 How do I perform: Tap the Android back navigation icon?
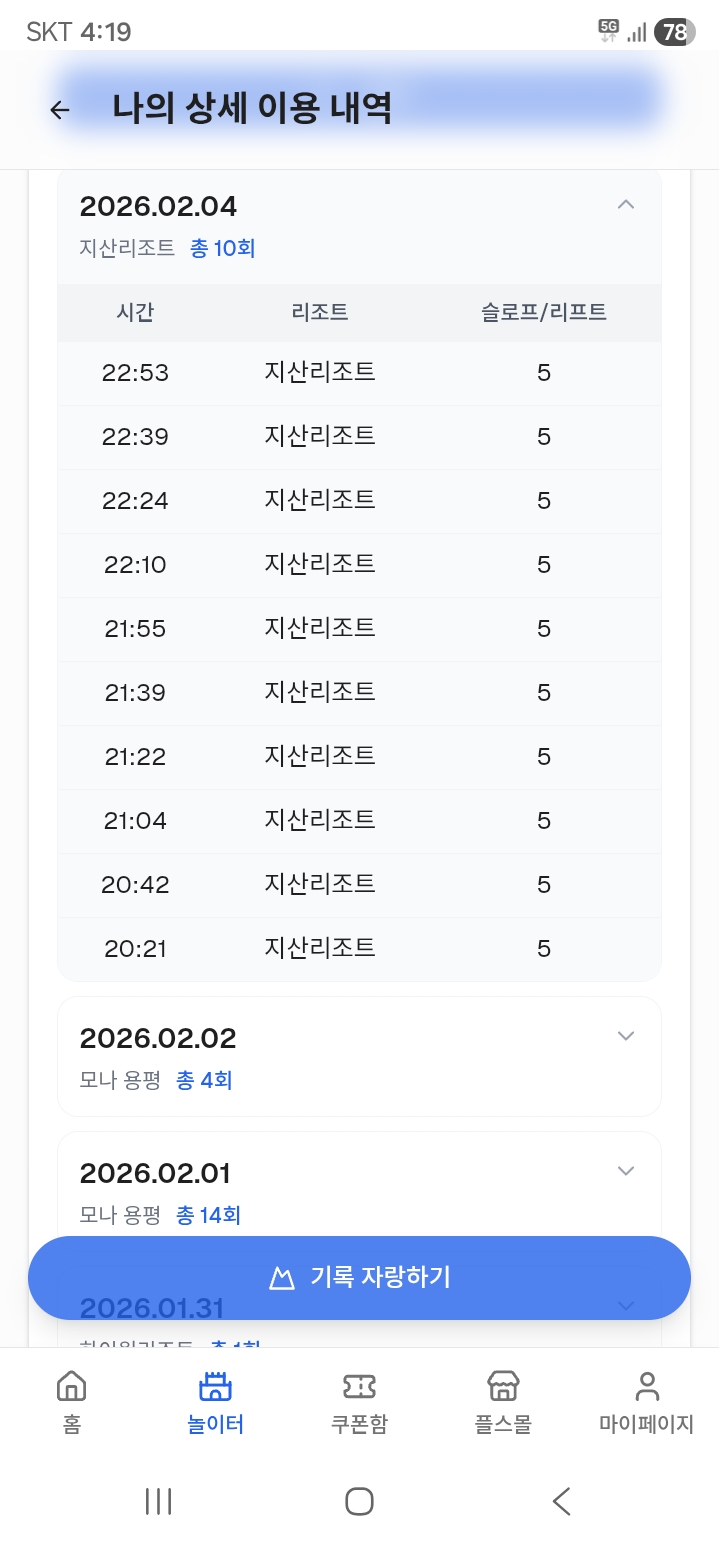click(562, 1501)
